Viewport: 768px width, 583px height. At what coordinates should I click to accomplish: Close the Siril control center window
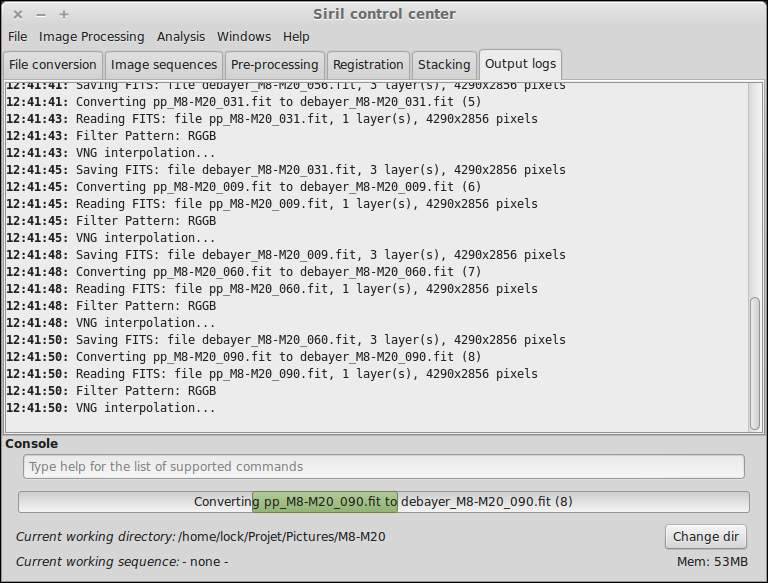click(x=18, y=14)
